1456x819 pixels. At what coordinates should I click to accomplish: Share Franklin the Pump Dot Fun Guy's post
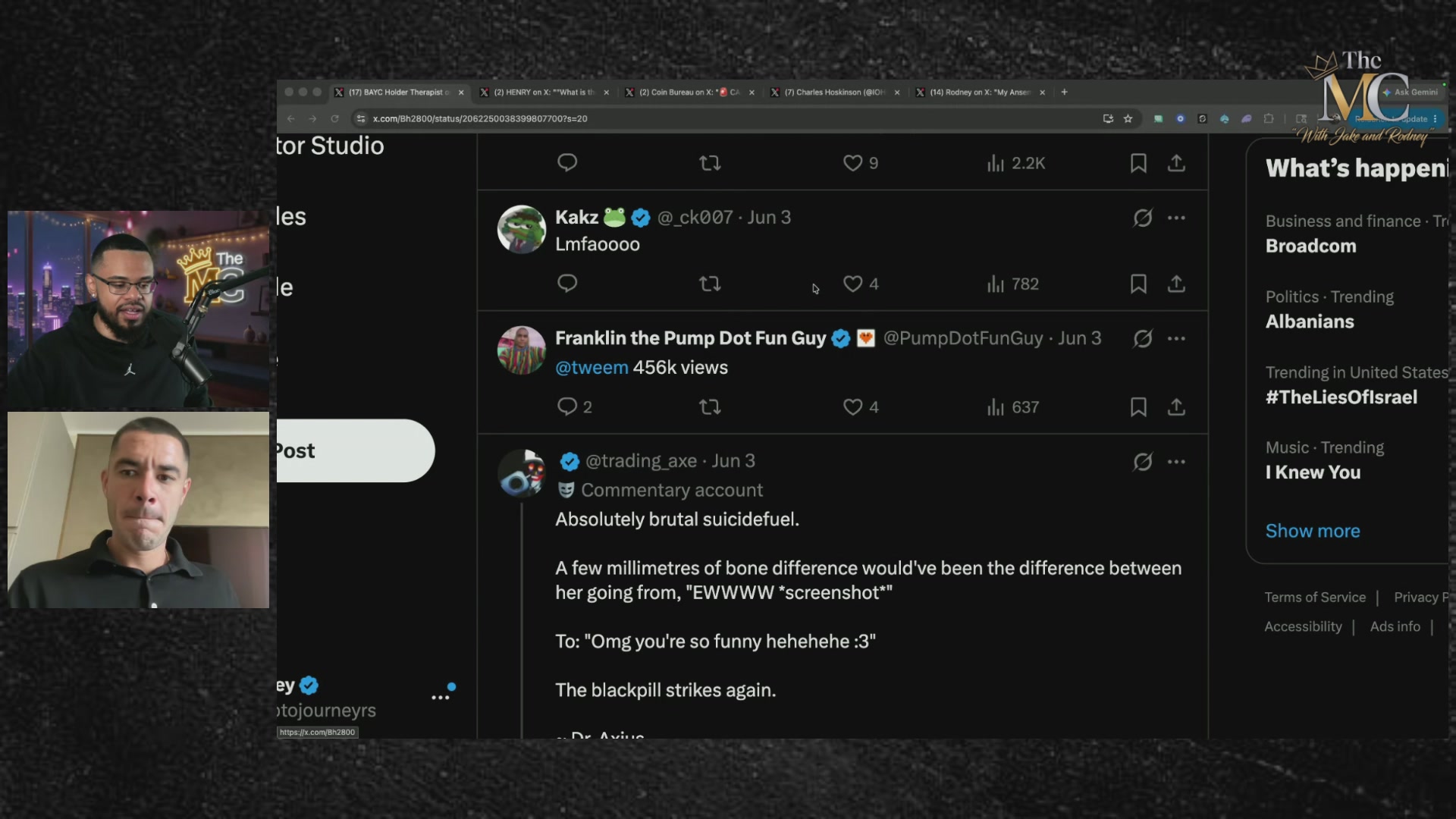pyautogui.click(x=1176, y=406)
